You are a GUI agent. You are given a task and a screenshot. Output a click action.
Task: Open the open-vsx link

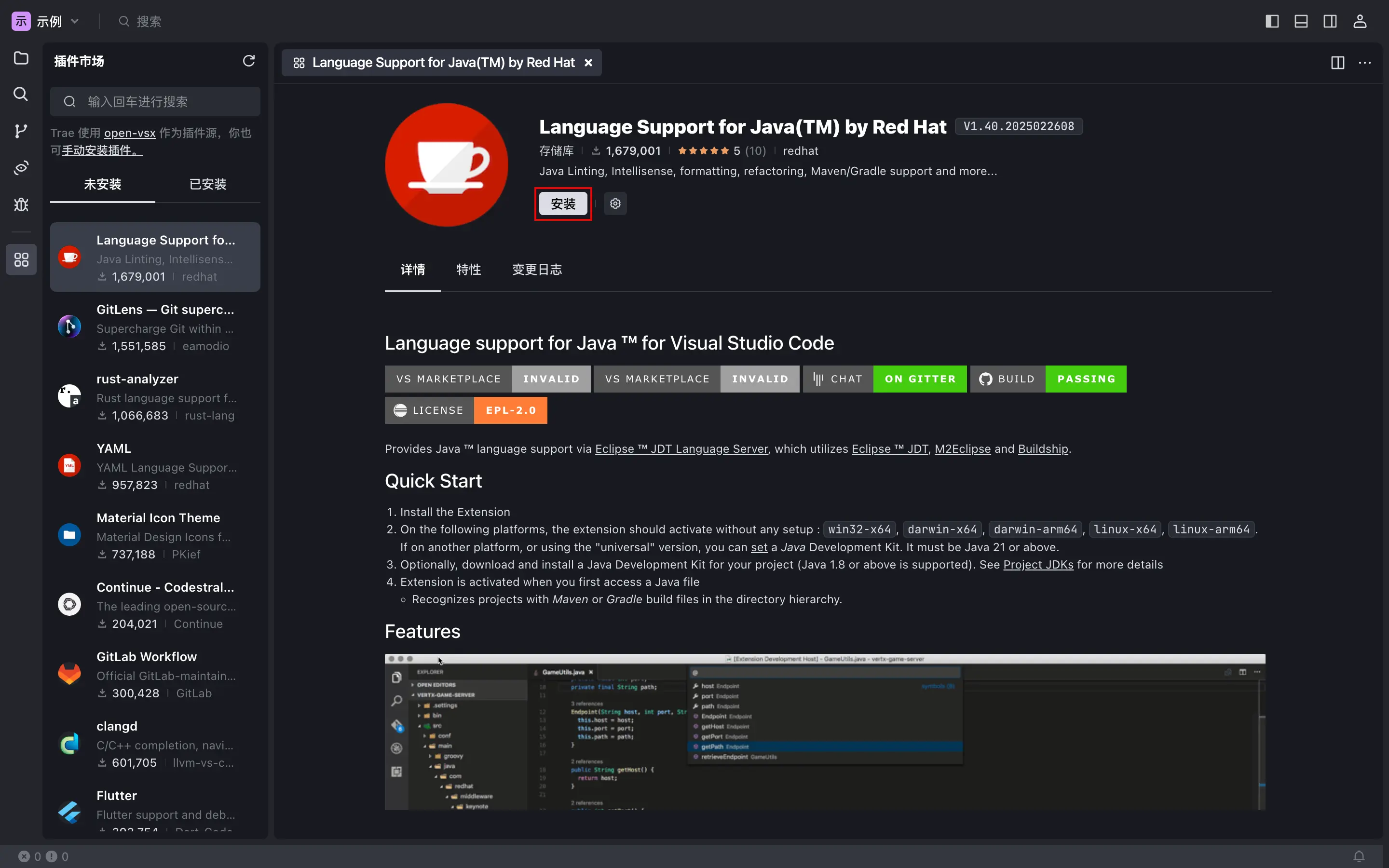coord(130,133)
